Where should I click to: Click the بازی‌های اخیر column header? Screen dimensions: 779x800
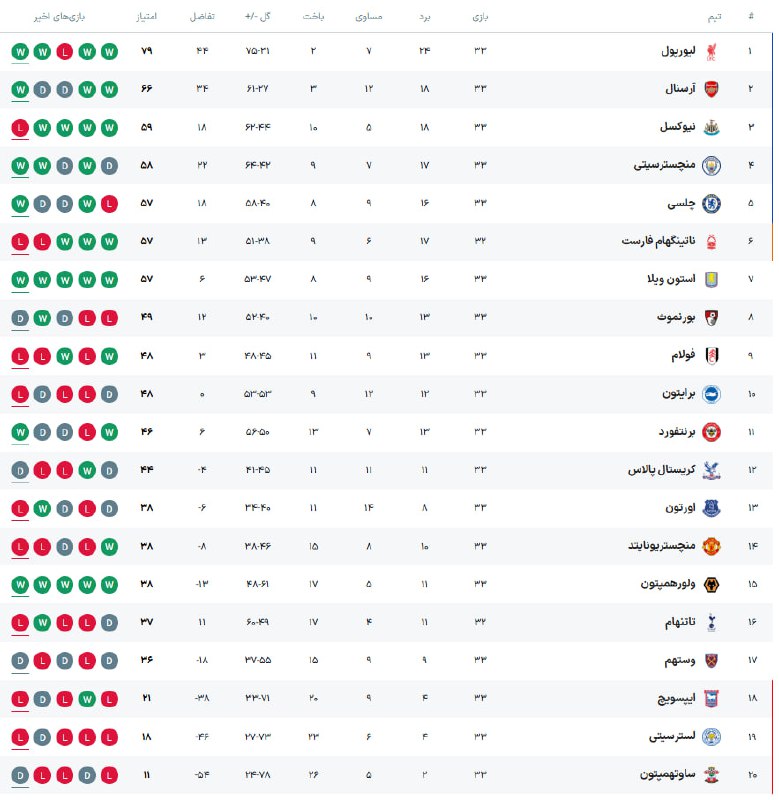click(57, 17)
